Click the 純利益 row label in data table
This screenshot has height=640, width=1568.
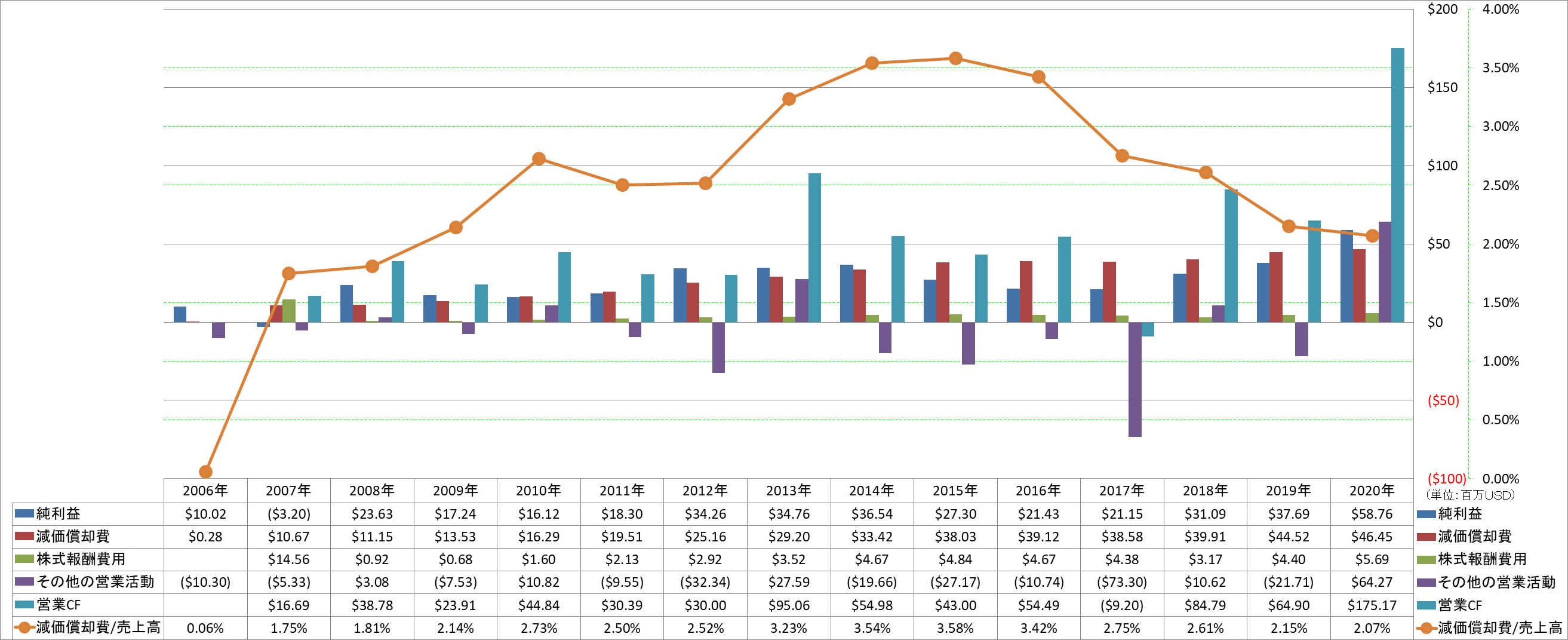(59, 513)
